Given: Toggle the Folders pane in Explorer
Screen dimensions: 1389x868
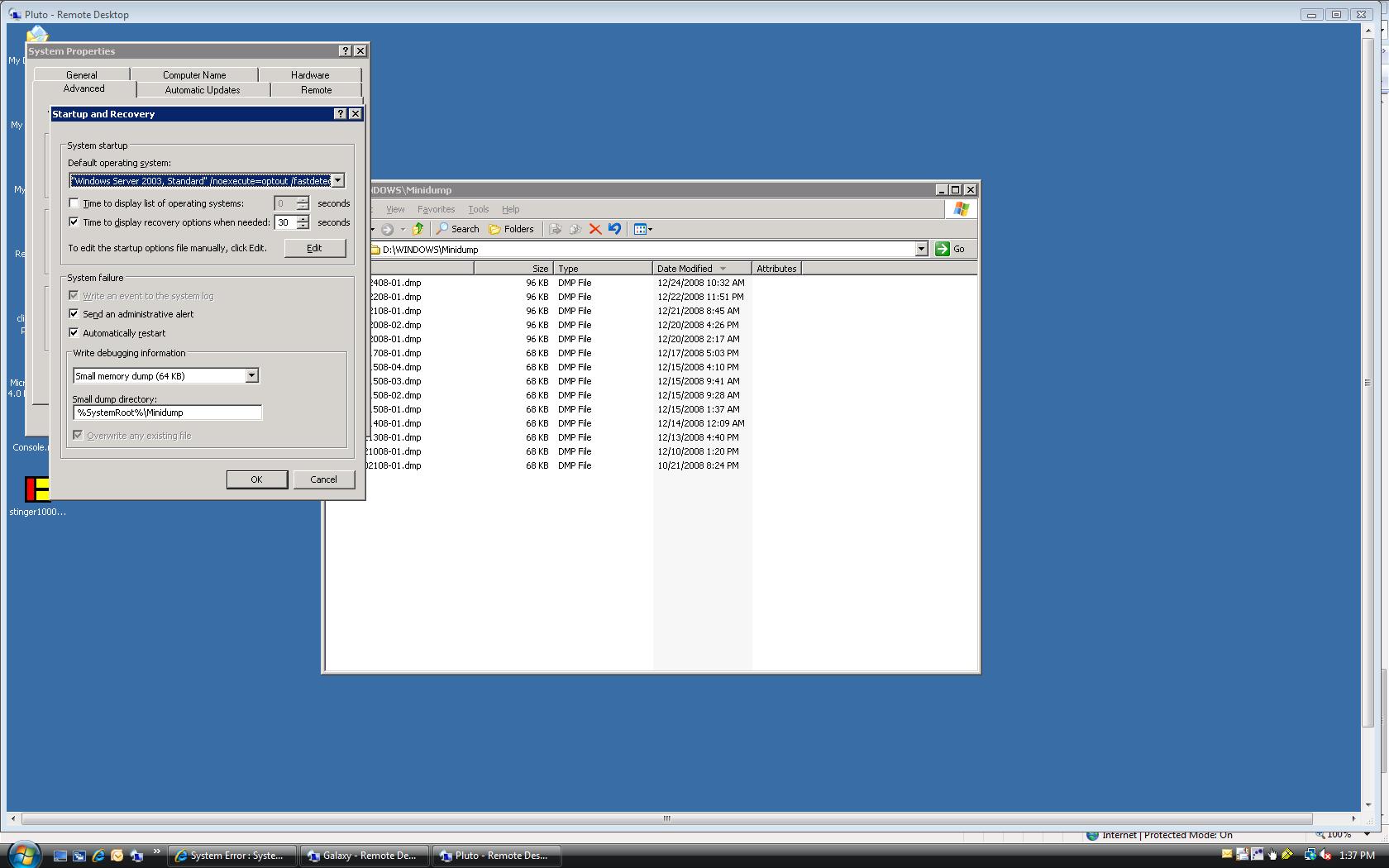Looking at the screenshot, I should point(511,229).
